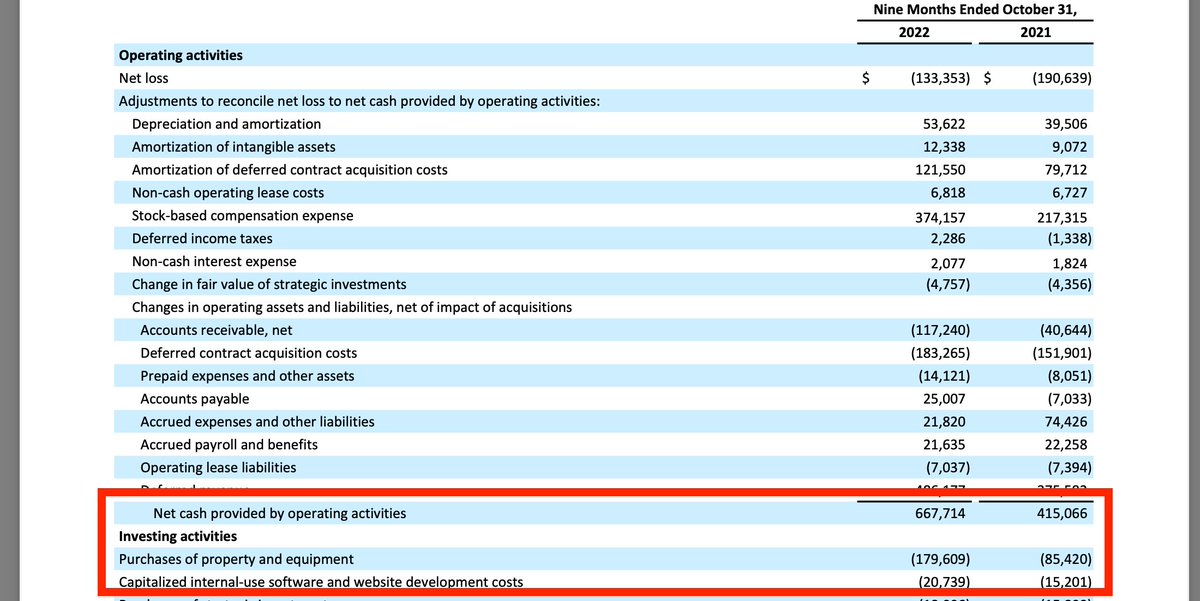Select "Deferred income taxes" label
Screen dimensions: 1200x601
coord(202,239)
